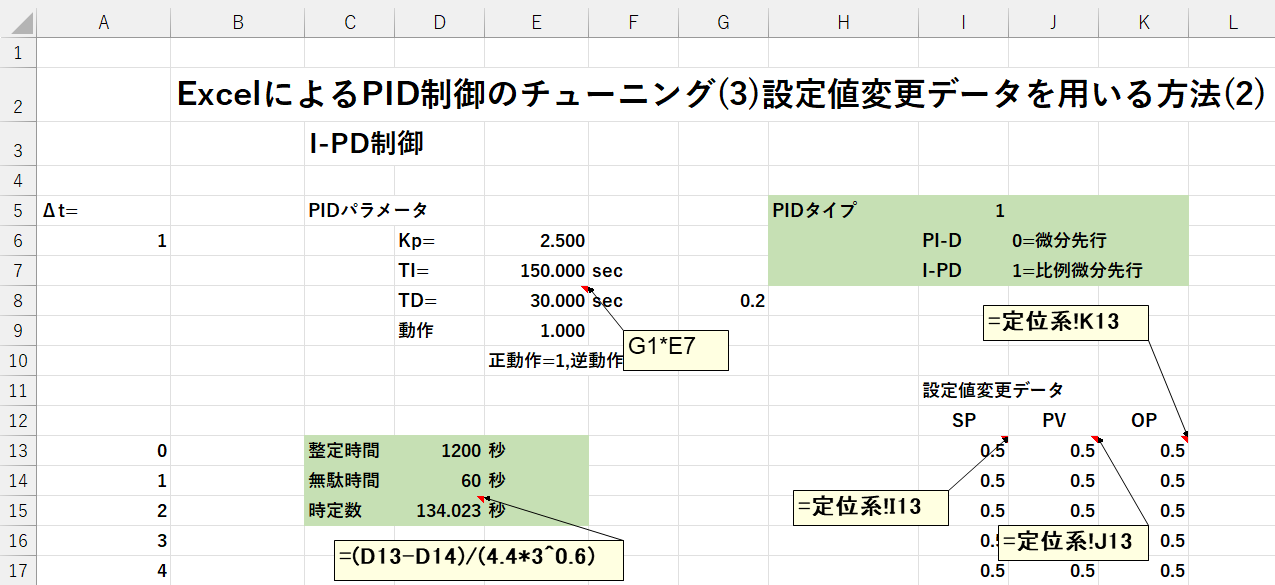
Task: Select row 13 using its row header
Action: (x=17, y=451)
